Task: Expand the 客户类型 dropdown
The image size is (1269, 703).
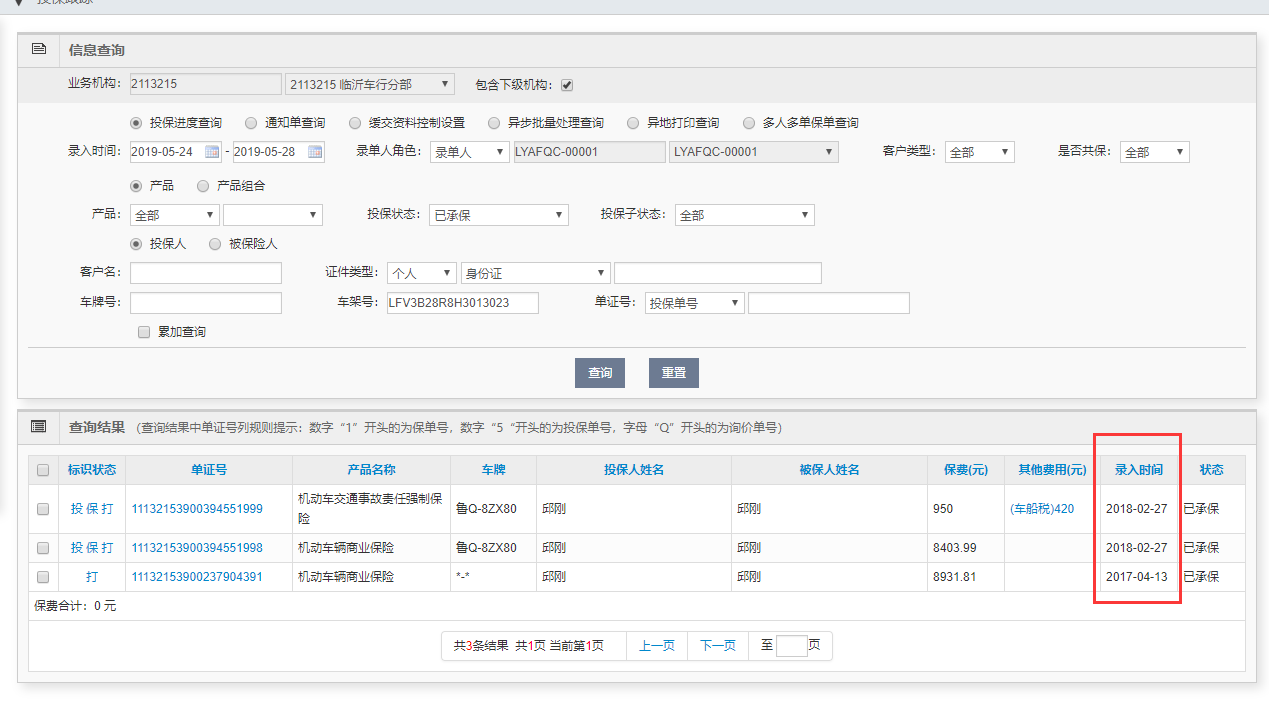Action: click(978, 152)
